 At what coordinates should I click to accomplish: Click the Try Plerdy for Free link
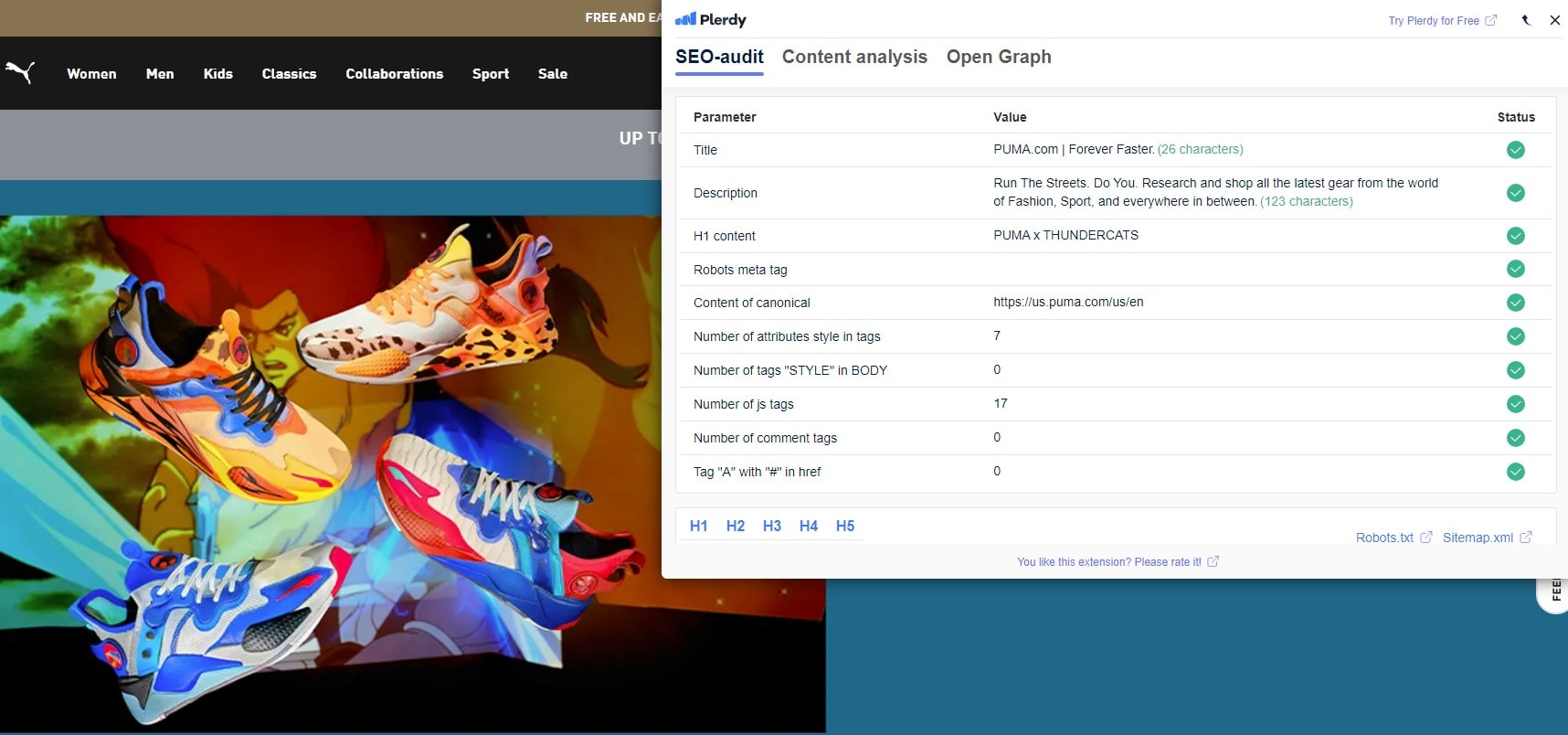click(x=1442, y=20)
